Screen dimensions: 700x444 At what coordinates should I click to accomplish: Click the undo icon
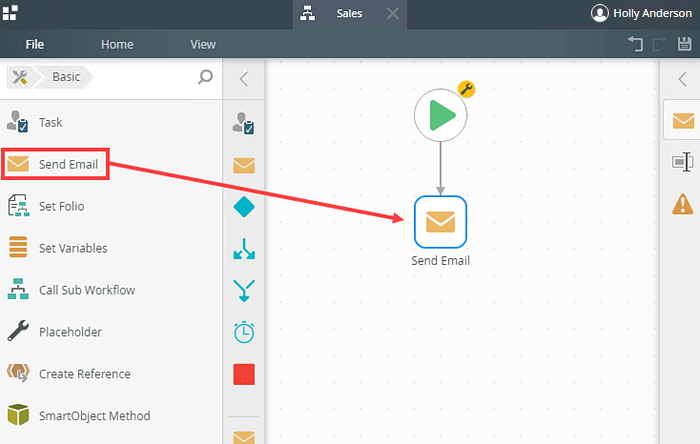635,44
